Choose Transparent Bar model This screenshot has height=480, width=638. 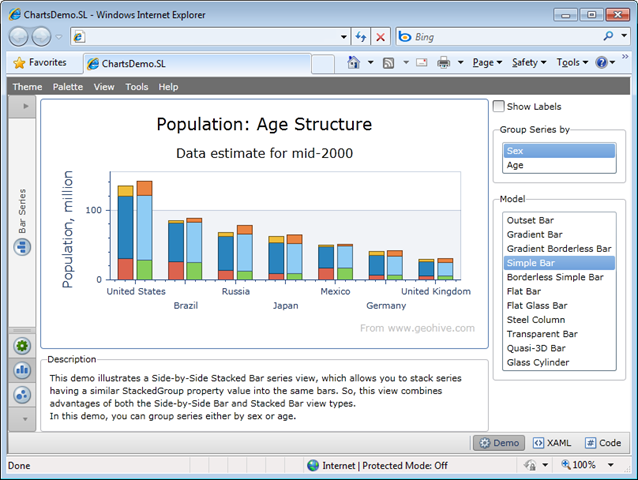(559, 334)
